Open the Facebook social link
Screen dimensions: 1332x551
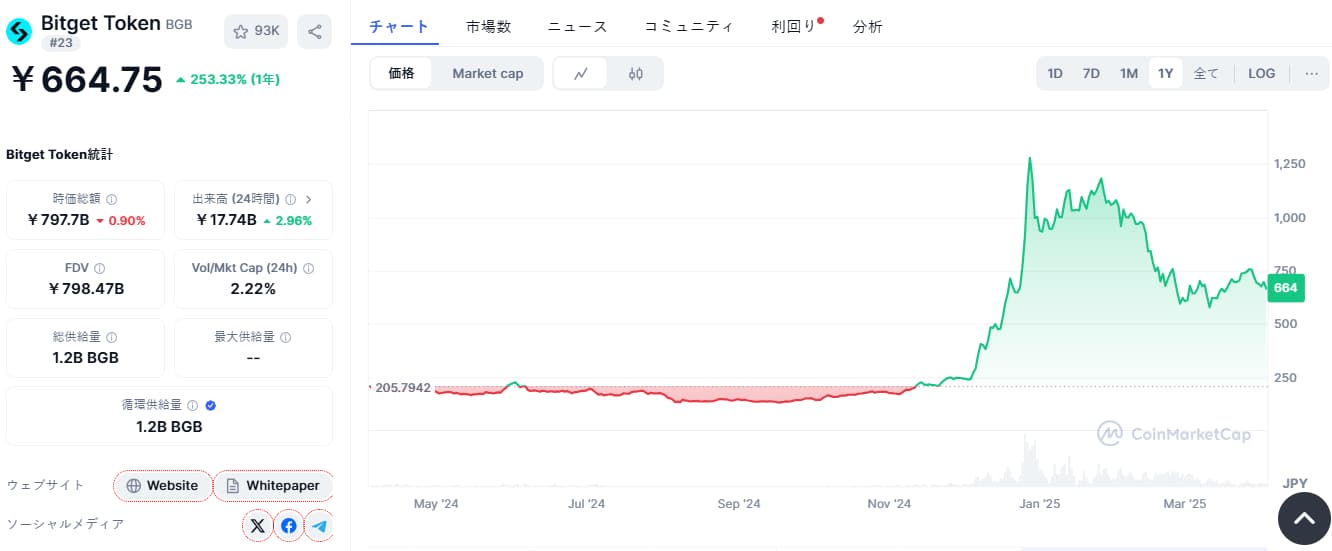[x=288, y=525]
